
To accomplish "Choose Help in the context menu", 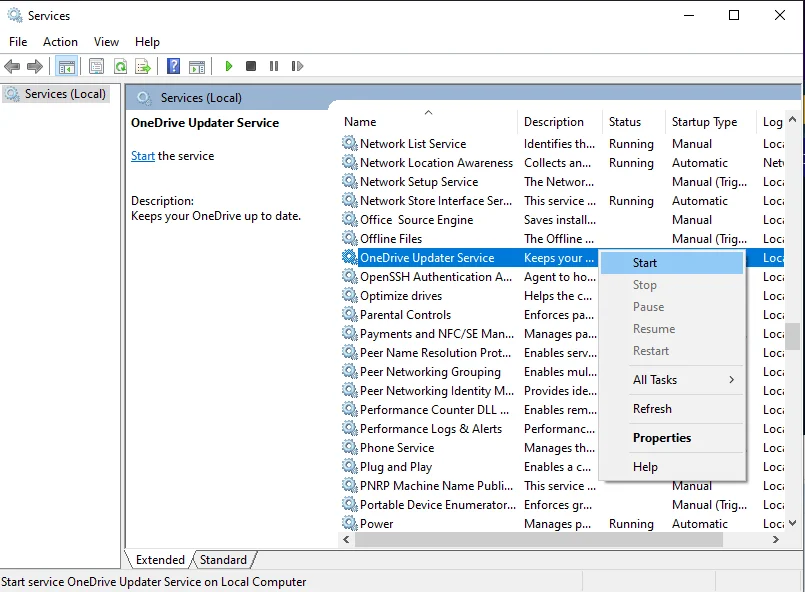I will pyautogui.click(x=672, y=467).
